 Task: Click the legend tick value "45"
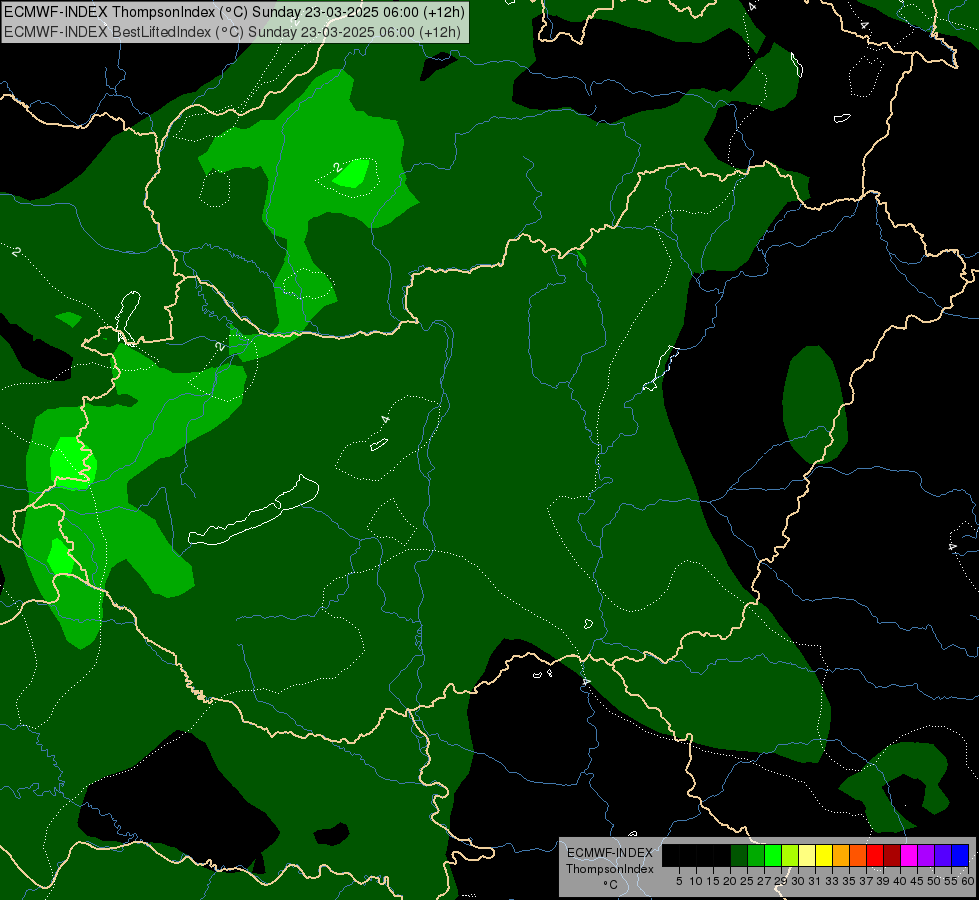click(917, 881)
